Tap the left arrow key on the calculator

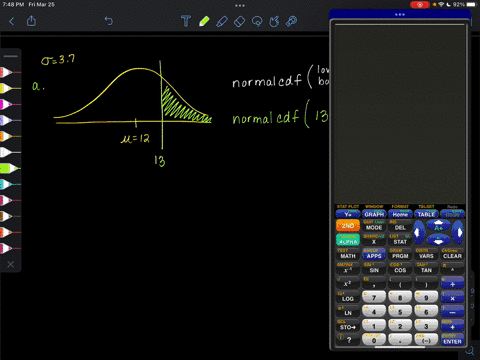point(419,233)
